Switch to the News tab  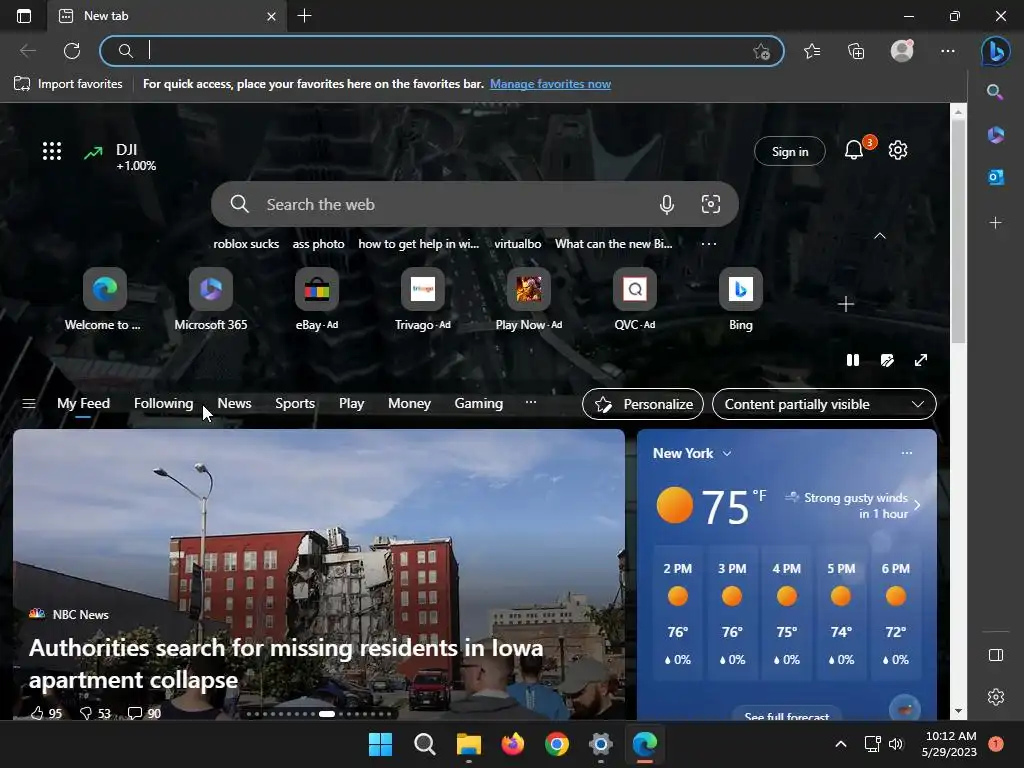234,404
